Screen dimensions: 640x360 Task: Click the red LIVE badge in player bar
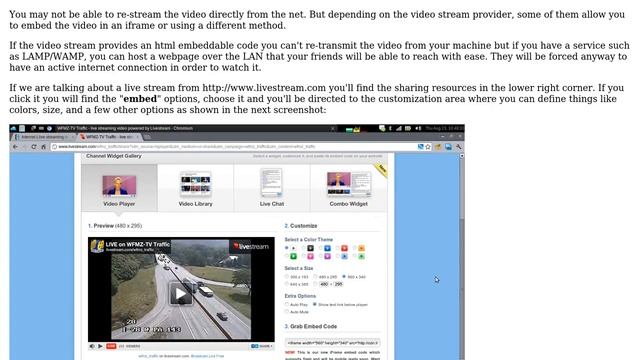(111, 346)
